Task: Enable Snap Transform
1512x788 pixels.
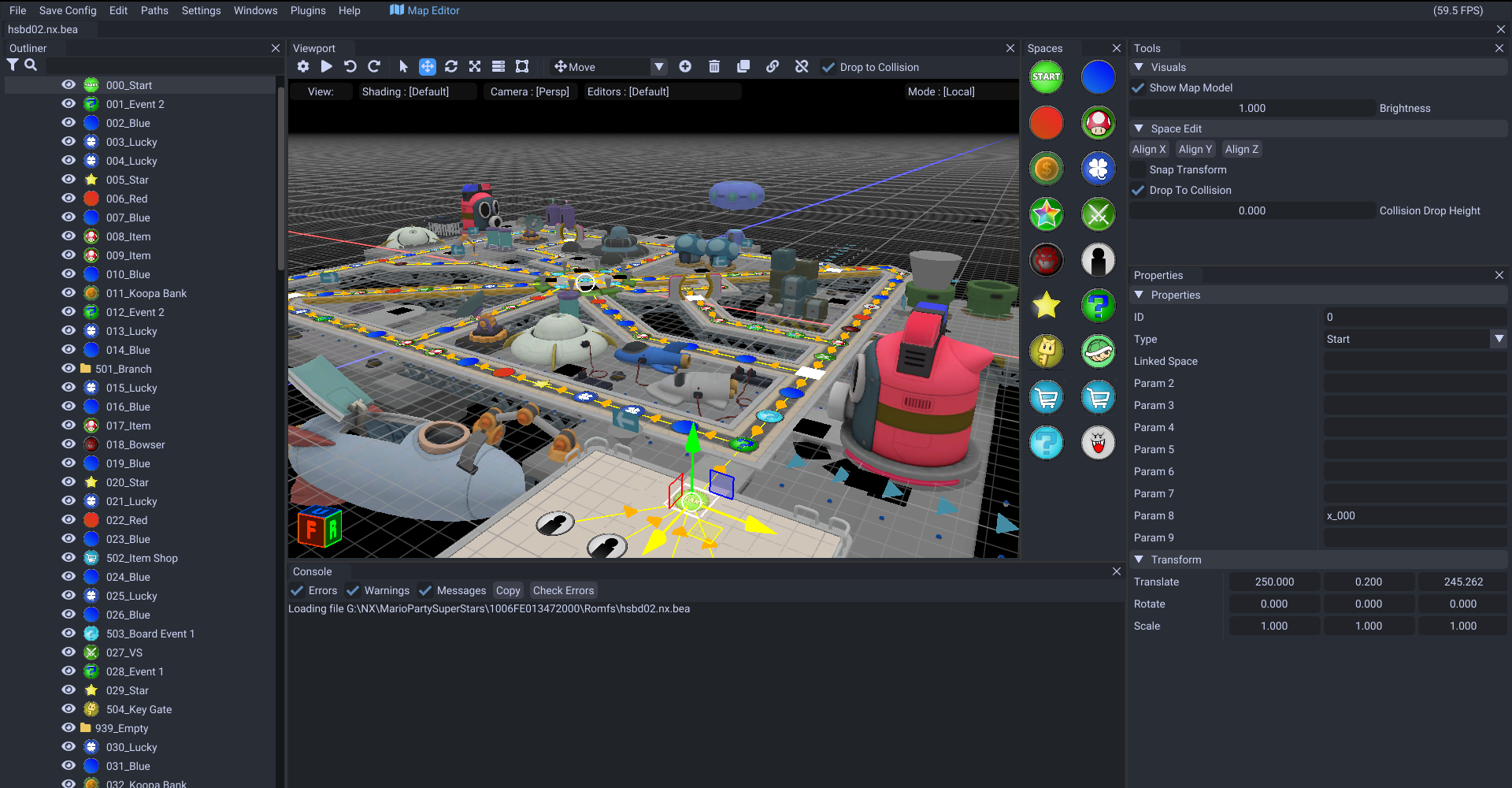Action: pos(1138,169)
